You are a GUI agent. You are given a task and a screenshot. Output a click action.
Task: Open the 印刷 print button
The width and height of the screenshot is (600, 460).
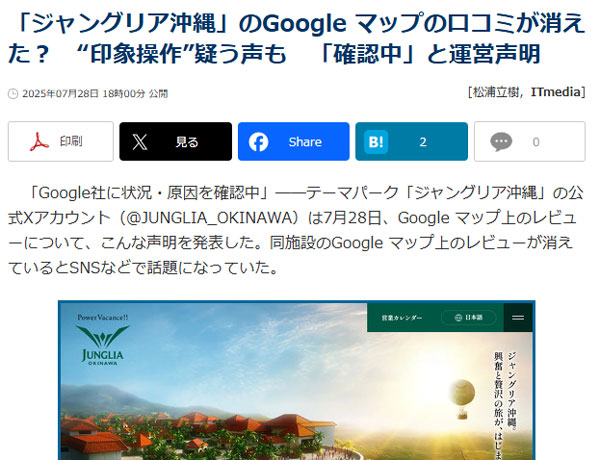[x=61, y=142]
